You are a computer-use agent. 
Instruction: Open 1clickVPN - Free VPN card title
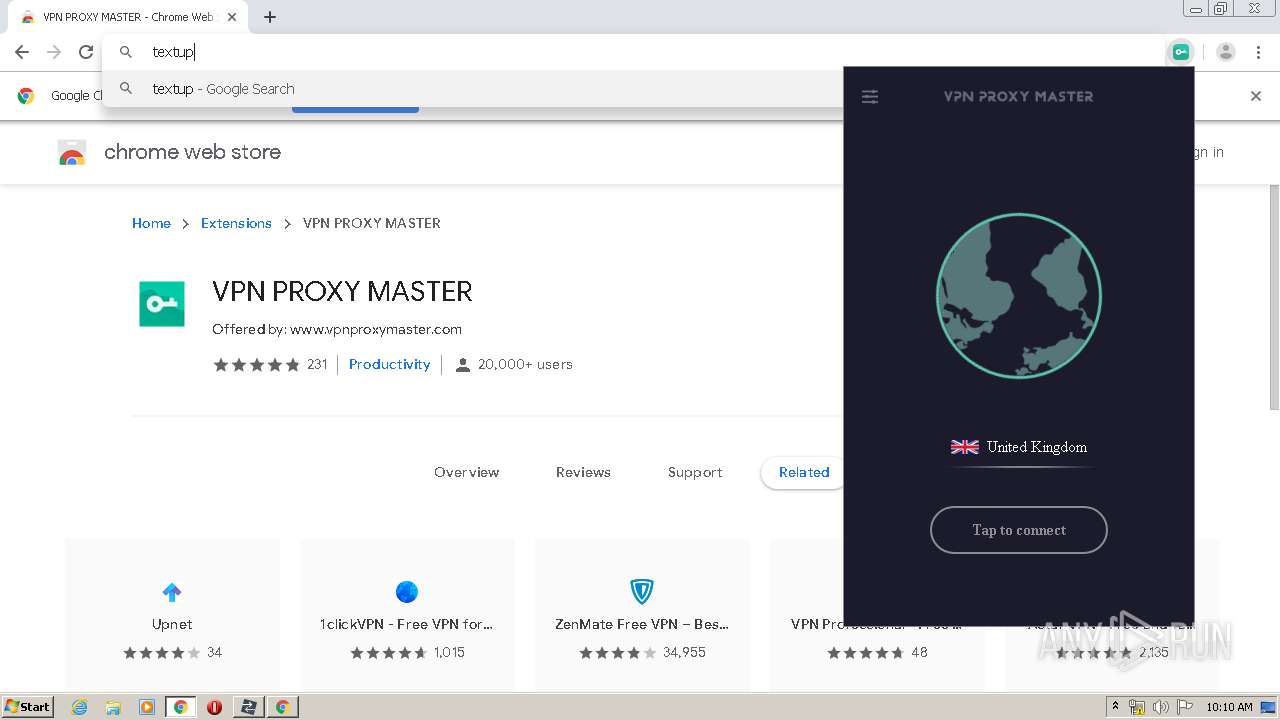pos(406,624)
